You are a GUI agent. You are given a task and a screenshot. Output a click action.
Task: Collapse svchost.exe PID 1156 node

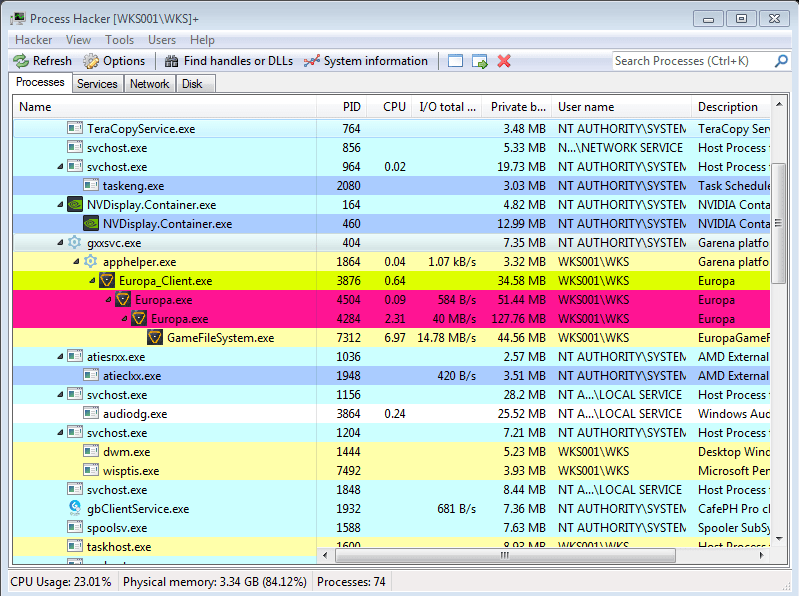point(60,395)
